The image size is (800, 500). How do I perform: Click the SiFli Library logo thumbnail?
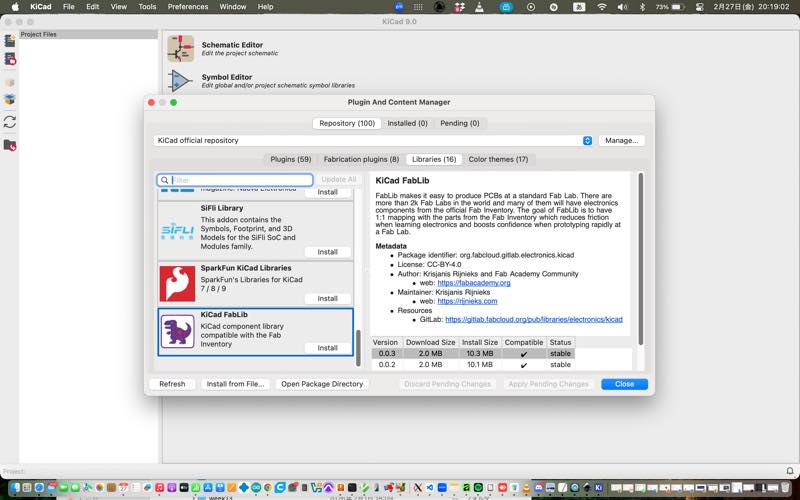(178, 231)
